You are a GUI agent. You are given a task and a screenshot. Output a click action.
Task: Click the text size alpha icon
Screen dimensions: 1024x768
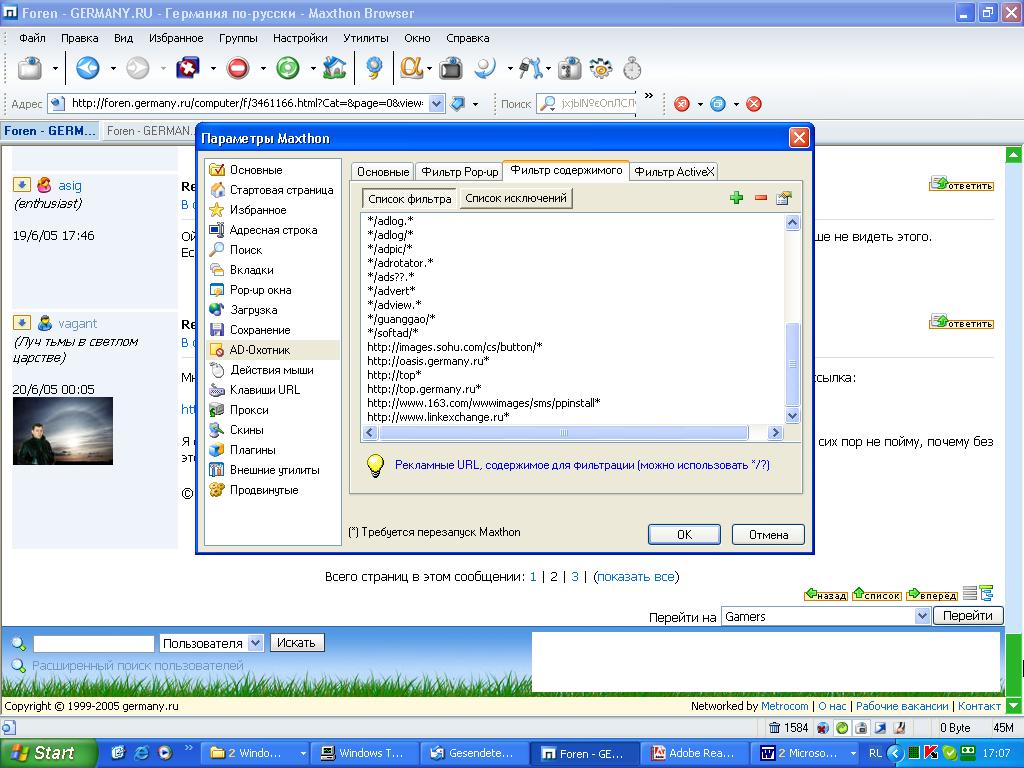(x=411, y=68)
